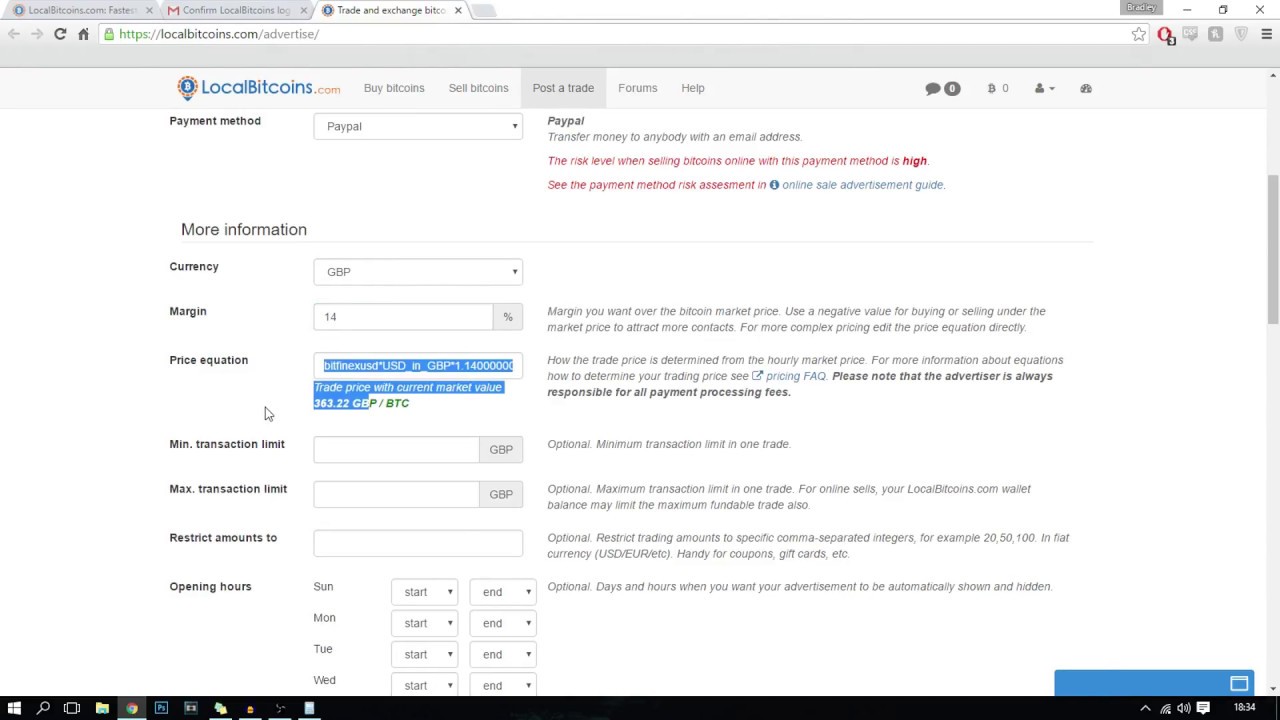Open Sell bitcoins page
The width and height of the screenshot is (1280, 720).
[x=478, y=88]
